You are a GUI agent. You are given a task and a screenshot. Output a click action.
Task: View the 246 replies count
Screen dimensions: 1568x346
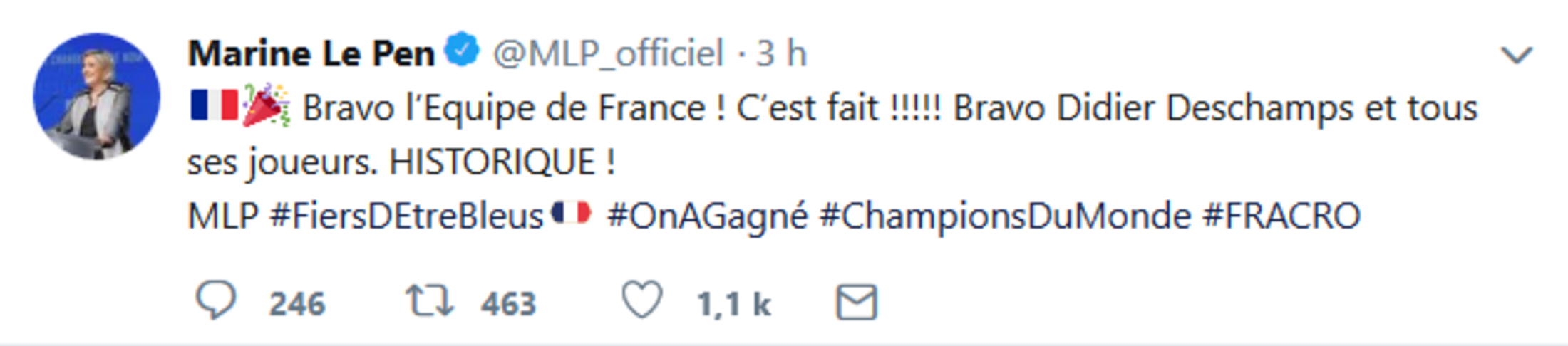coord(296,304)
